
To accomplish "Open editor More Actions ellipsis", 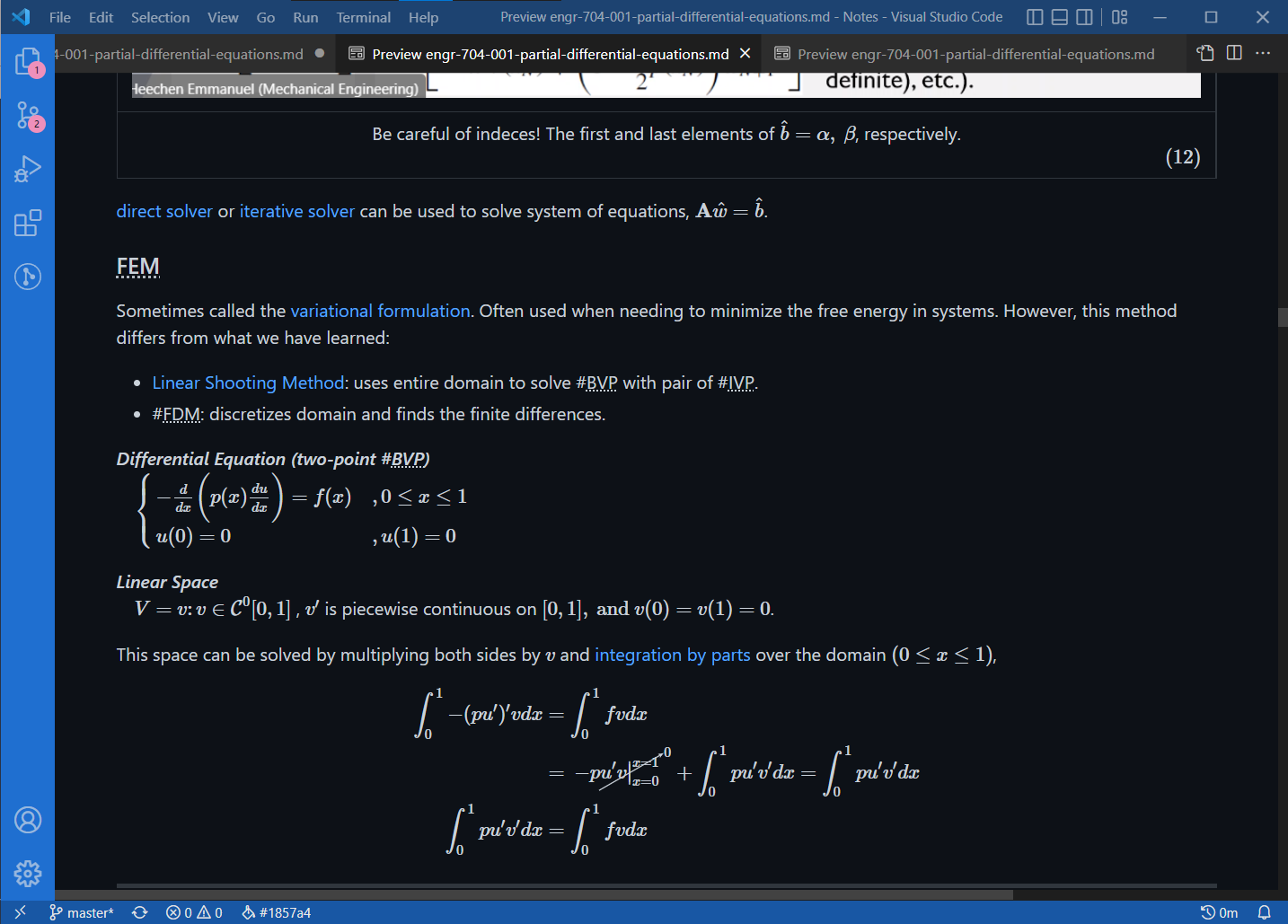I will [1263, 53].
